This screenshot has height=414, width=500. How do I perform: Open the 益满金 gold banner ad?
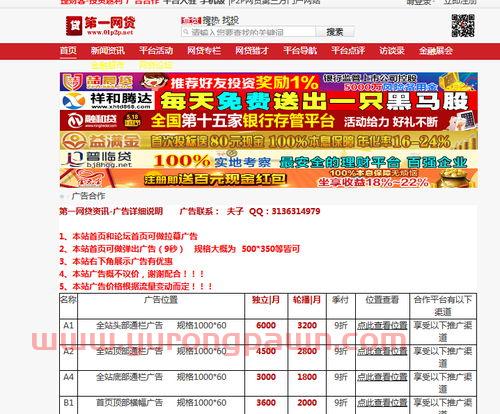[x=269, y=141]
